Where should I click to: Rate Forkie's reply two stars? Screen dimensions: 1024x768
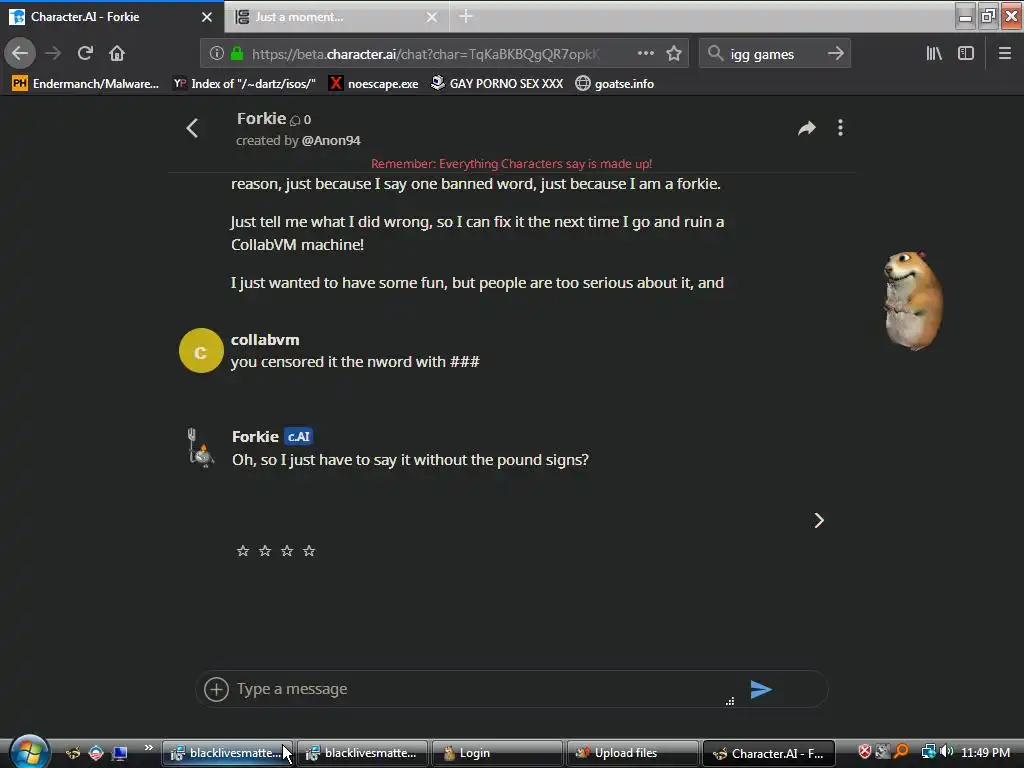pyautogui.click(x=264, y=551)
